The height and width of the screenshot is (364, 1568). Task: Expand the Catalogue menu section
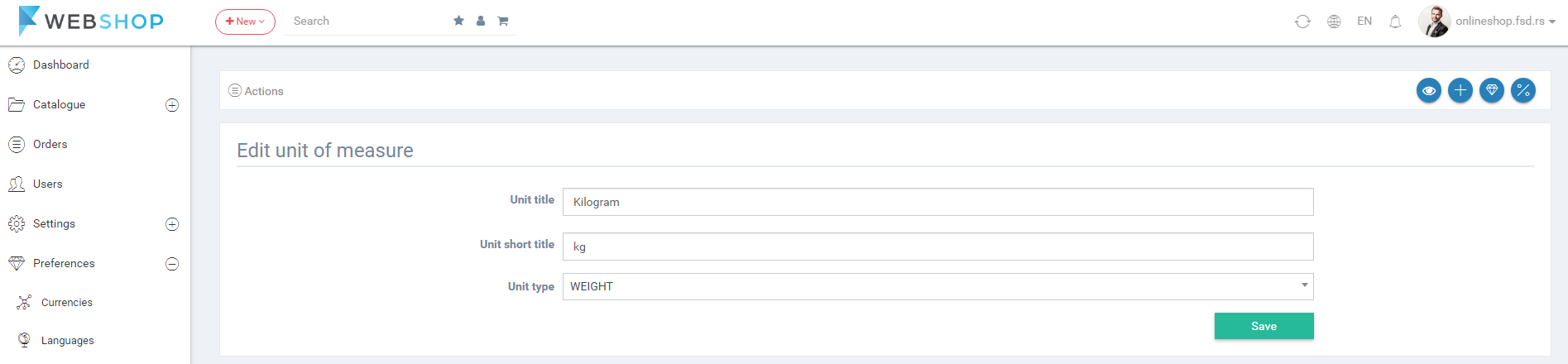pyautogui.click(x=172, y=105)
